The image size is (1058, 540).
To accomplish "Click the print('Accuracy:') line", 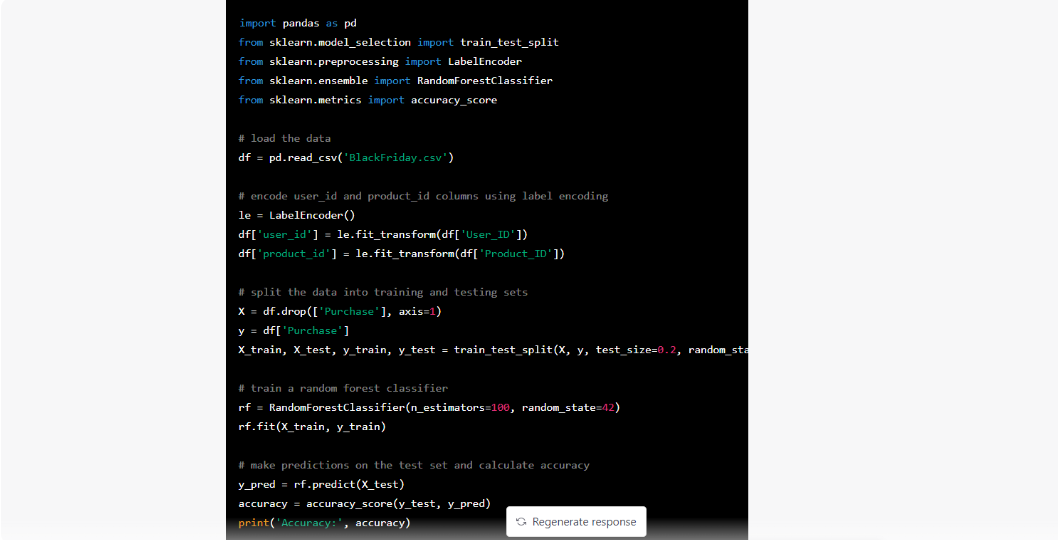I will 324,523.
